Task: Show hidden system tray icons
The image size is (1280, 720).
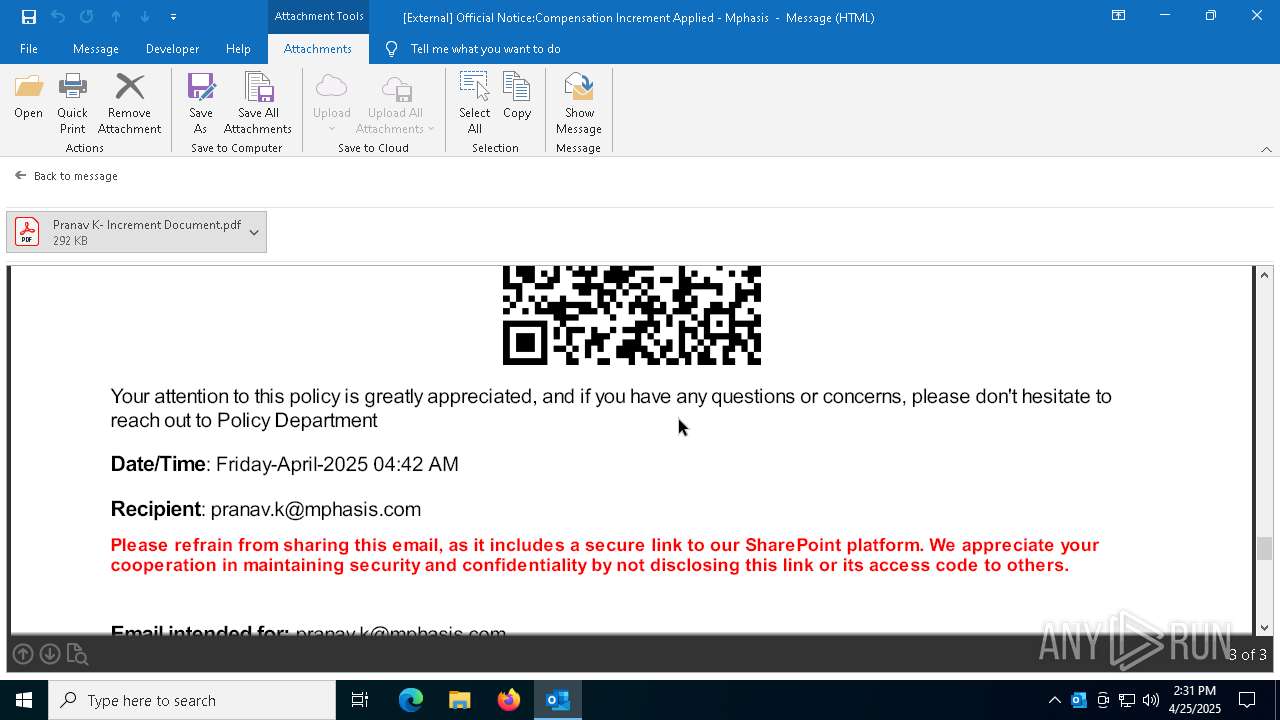Action: click(x=1055, y=700)
